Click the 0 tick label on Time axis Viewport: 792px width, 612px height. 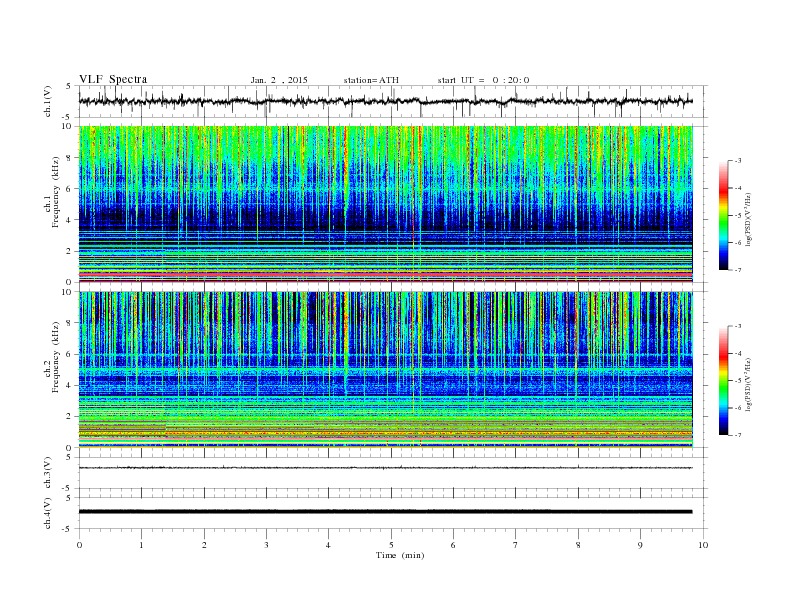pos(79,545)
